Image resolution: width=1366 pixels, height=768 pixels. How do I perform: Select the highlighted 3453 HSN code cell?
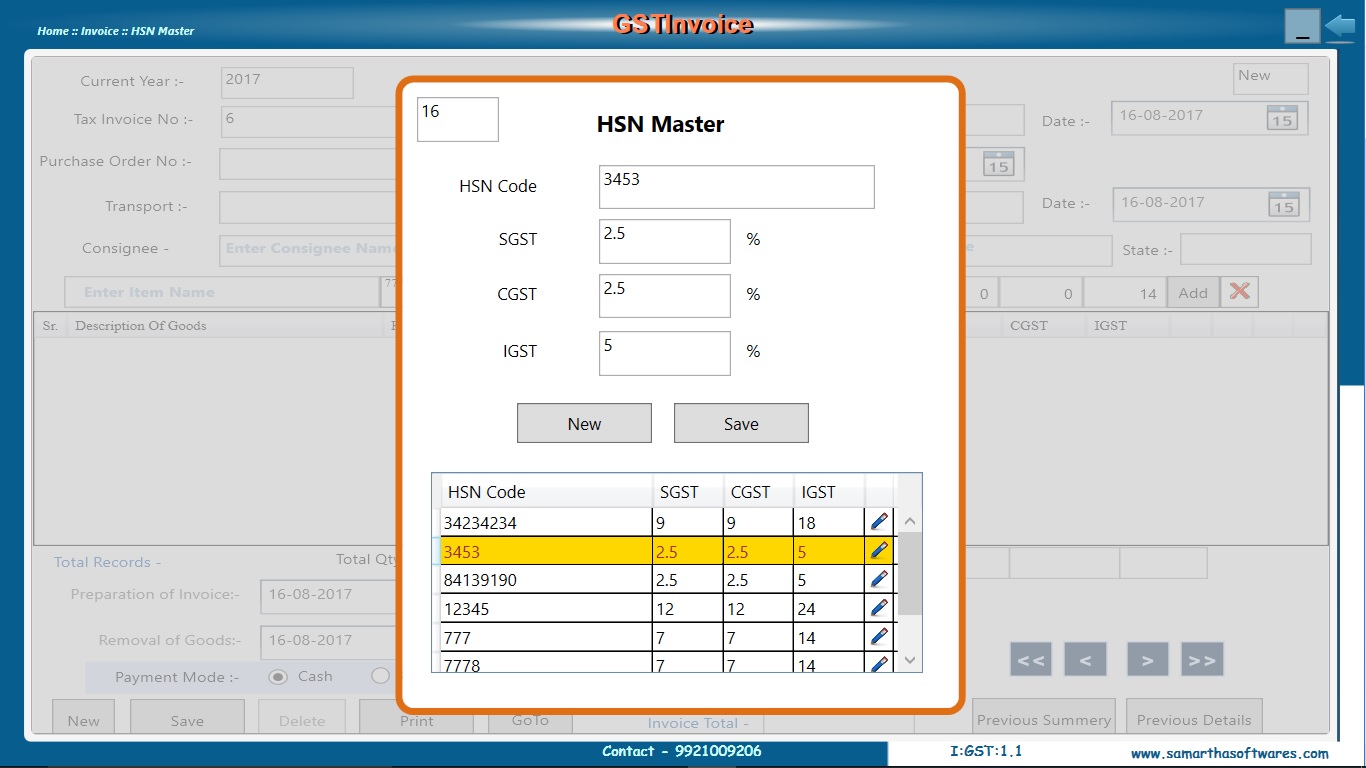[x=546, y=551]
